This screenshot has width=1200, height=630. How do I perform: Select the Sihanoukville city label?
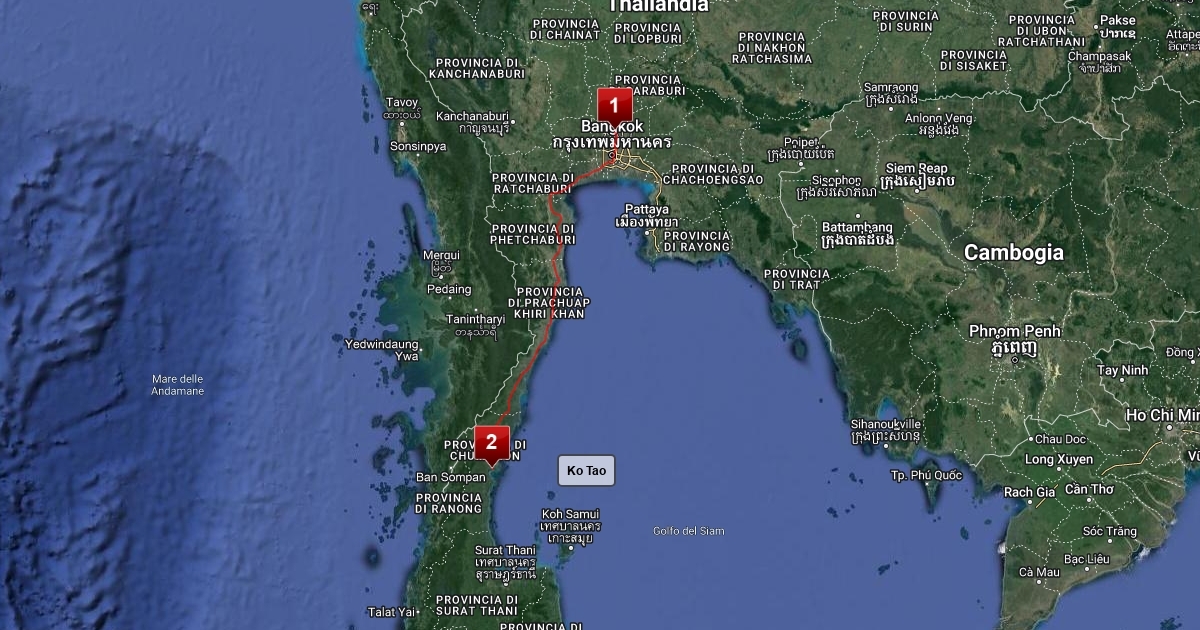tap(885, 424)
